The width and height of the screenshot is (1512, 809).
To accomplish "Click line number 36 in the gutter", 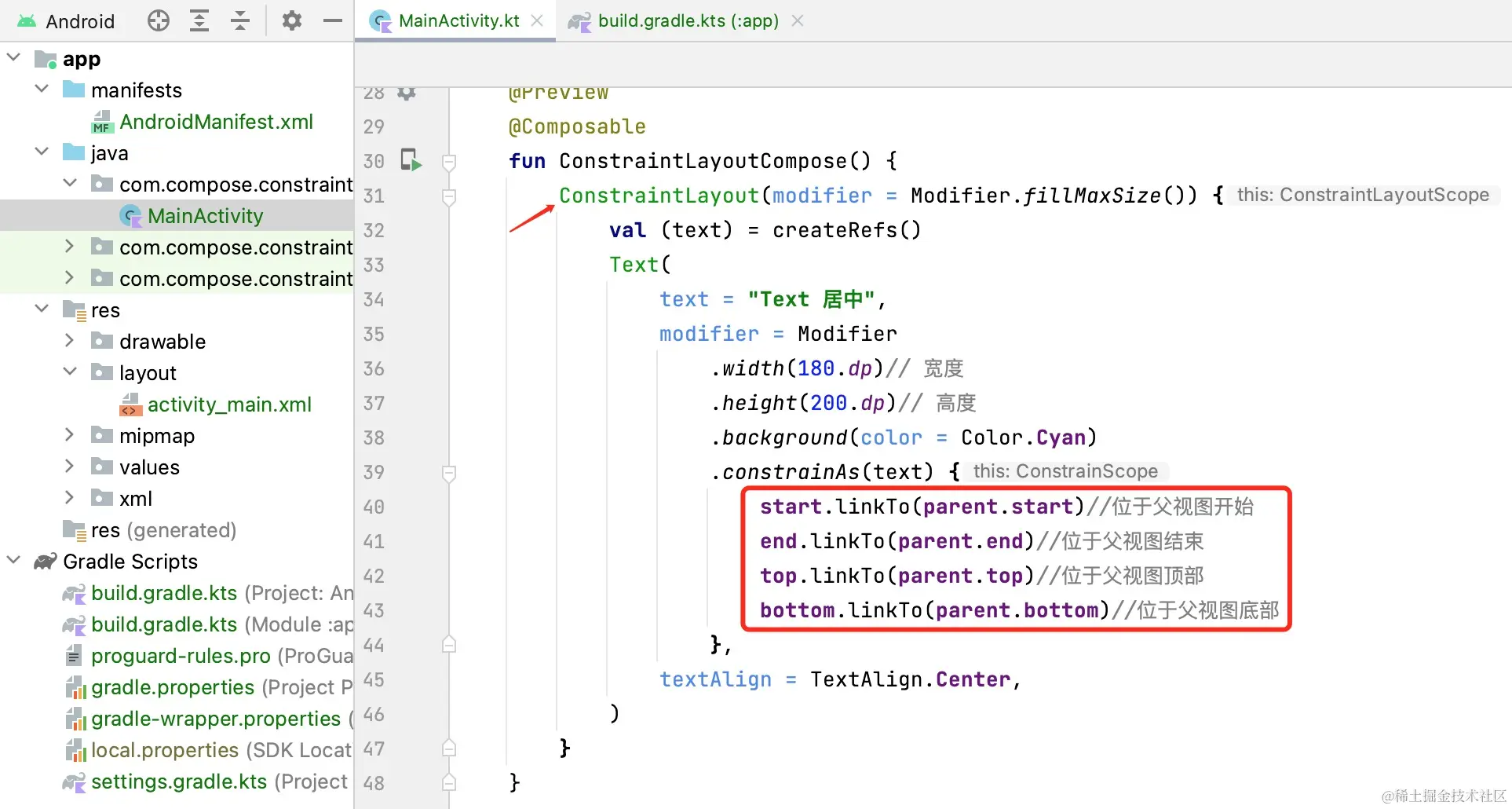I will point(374,368).
